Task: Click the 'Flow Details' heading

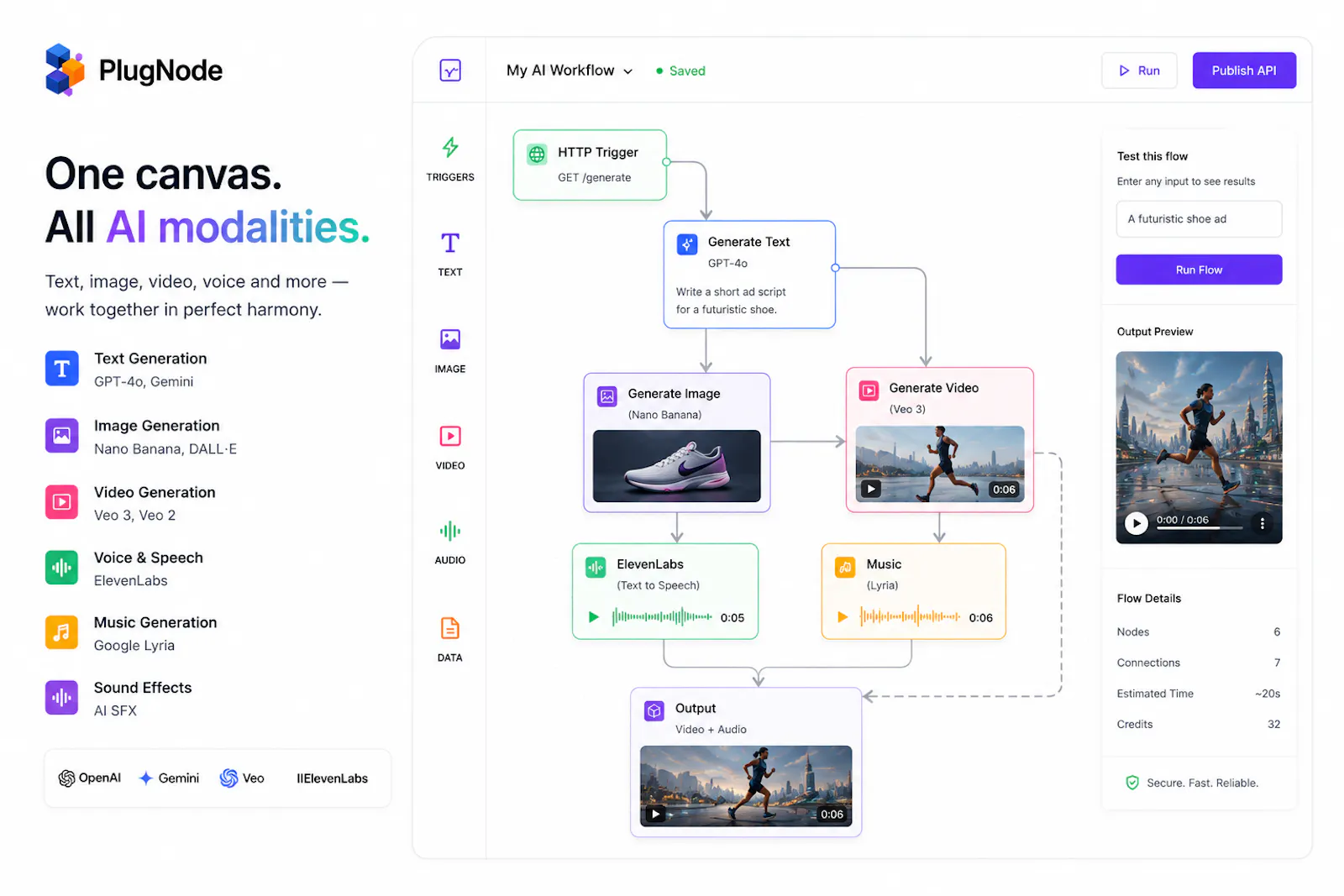Action: [1149, 599]
